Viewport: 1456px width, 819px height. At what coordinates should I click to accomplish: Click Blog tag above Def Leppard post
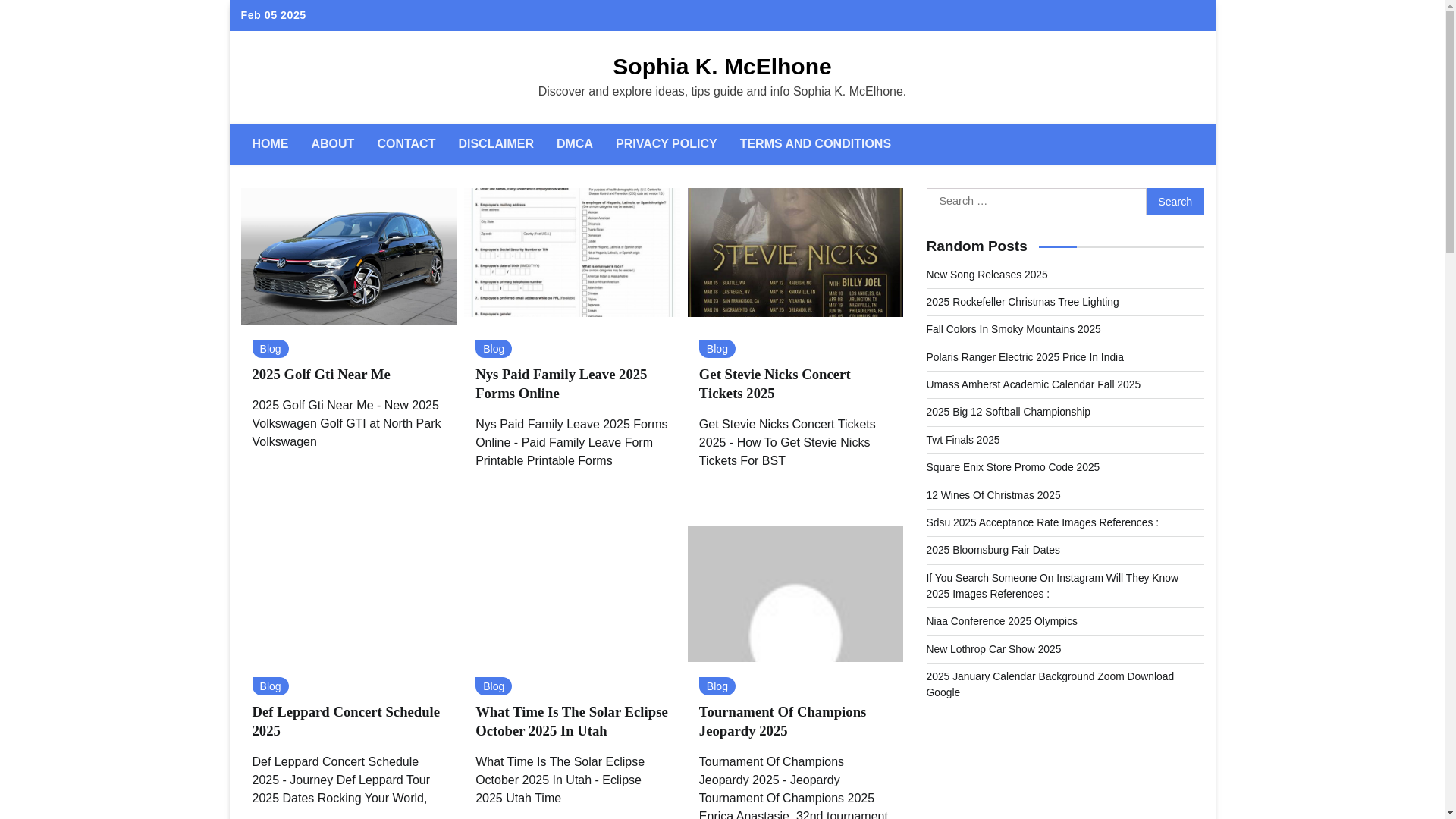(270, 686)
